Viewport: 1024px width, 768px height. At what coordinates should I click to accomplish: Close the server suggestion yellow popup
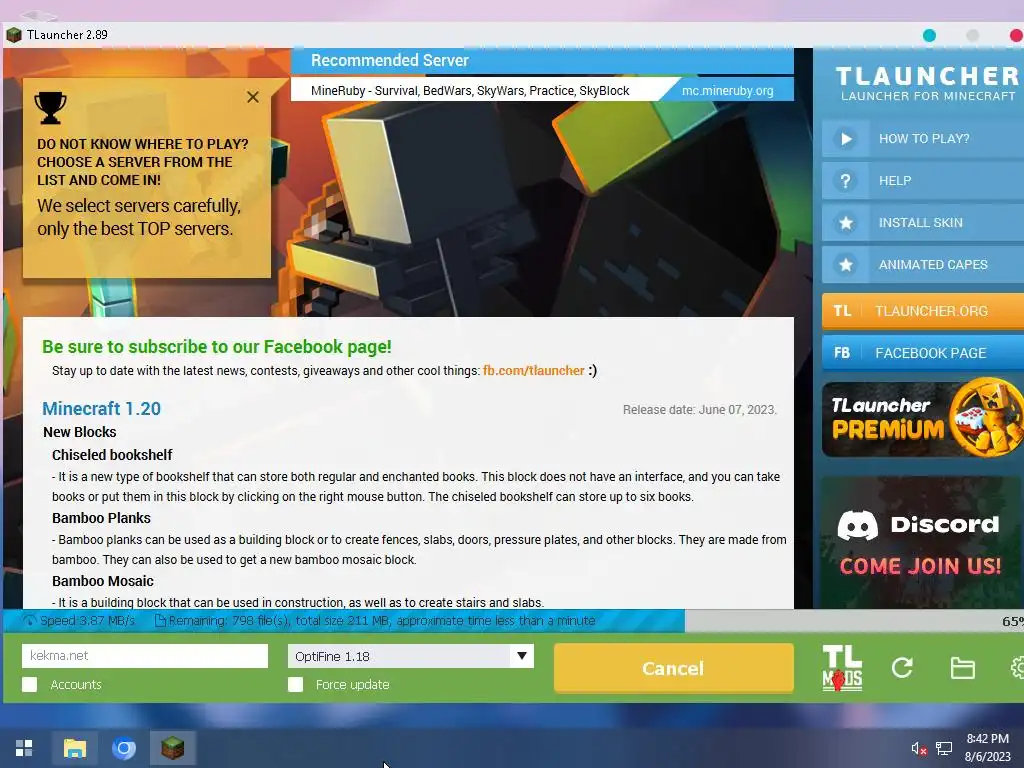point(253,97)
